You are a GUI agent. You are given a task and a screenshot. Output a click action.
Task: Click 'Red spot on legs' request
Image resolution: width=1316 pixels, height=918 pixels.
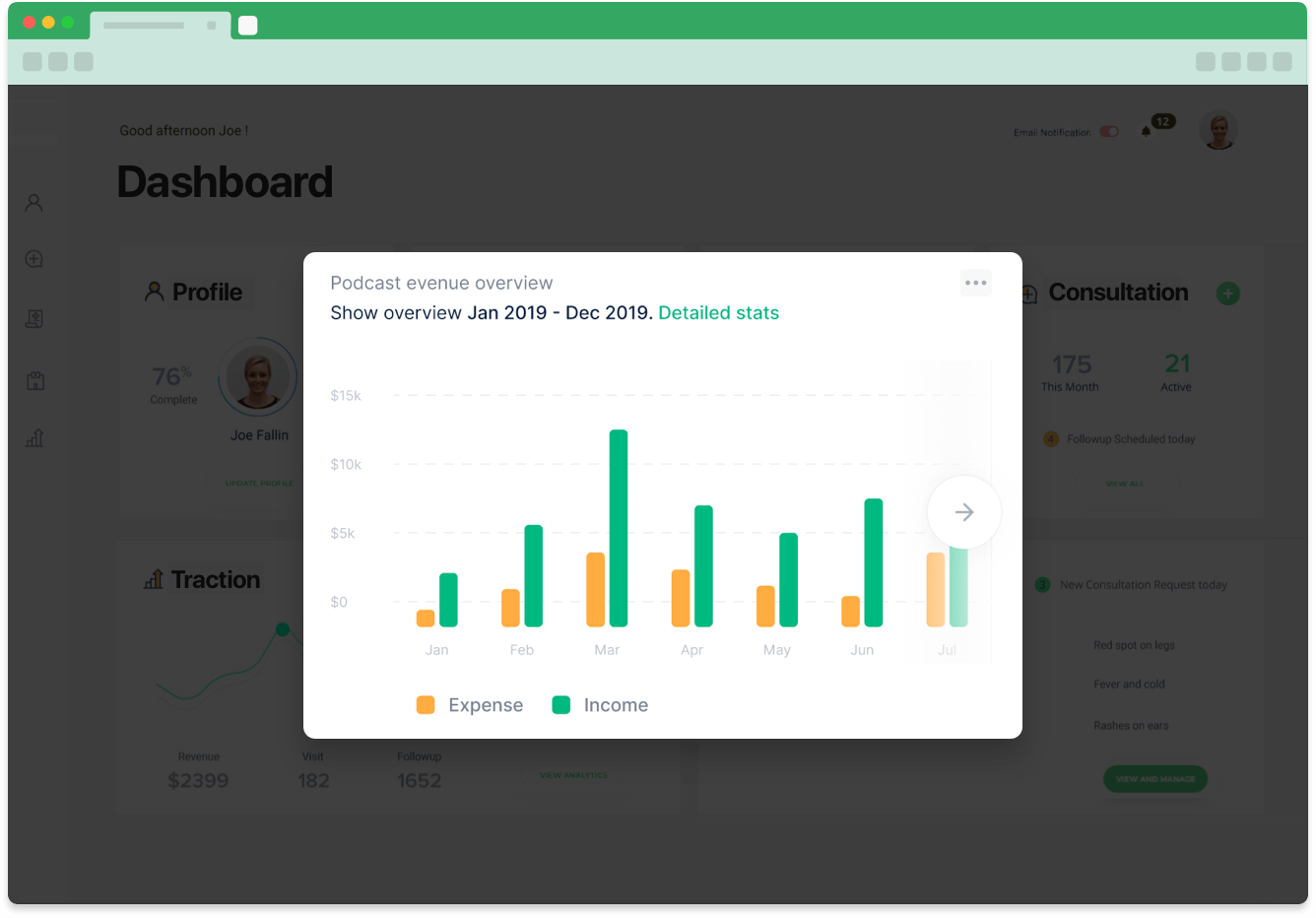[x=1134, y=645]
